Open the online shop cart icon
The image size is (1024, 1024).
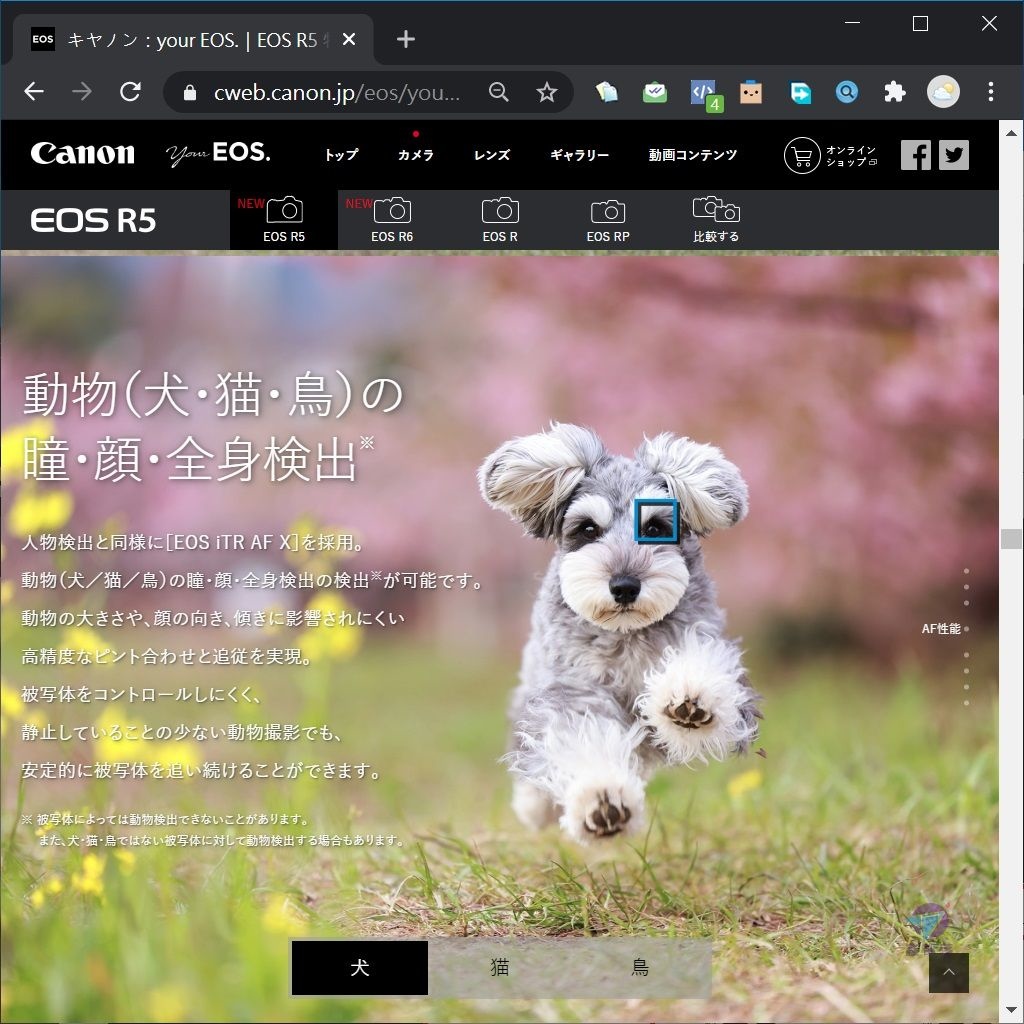pos(802,155)
